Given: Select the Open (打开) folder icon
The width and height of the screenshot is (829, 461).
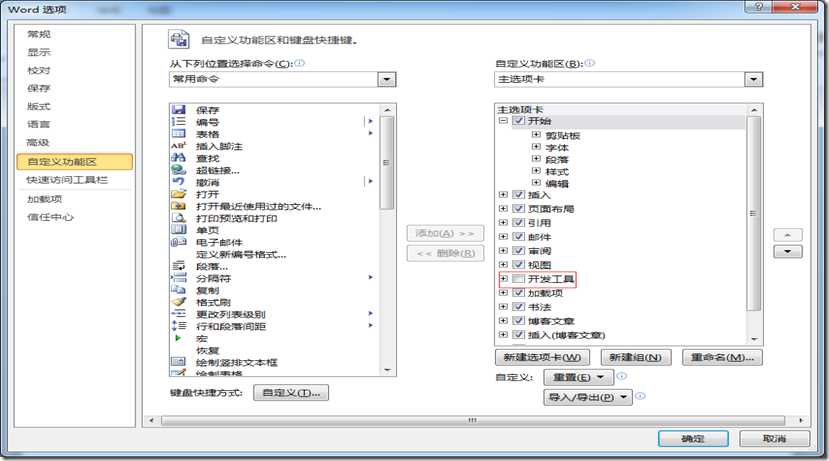Looking at the screenshot, I should tap(179, 194).
